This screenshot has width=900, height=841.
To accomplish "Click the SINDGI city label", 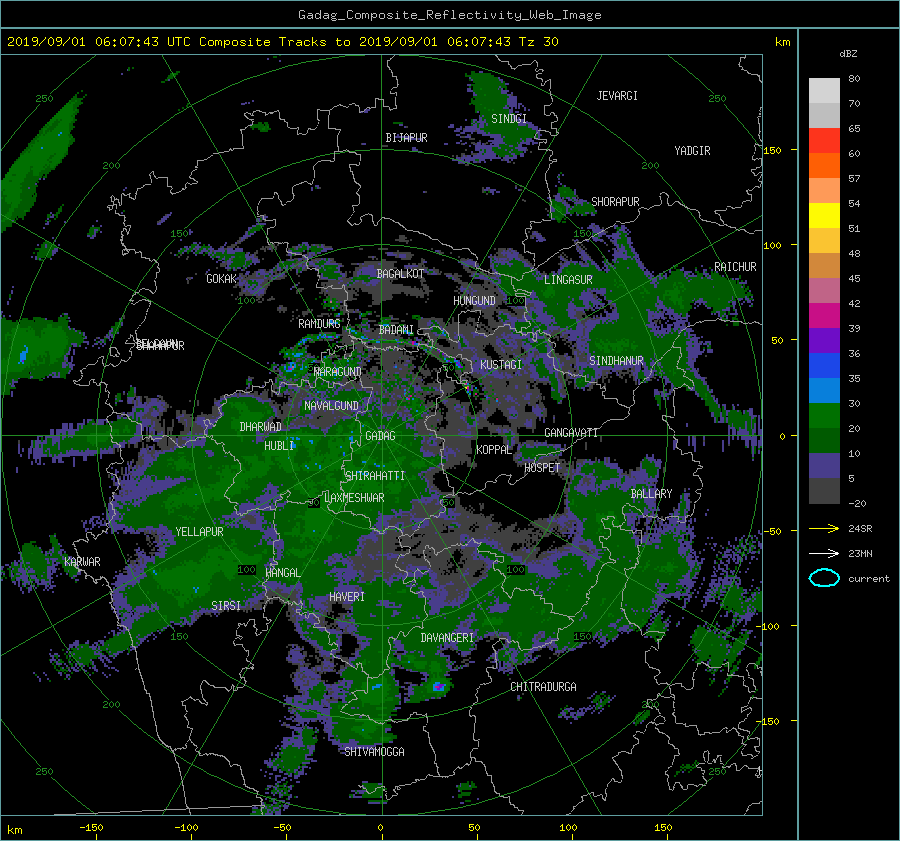I will point(509,119).
